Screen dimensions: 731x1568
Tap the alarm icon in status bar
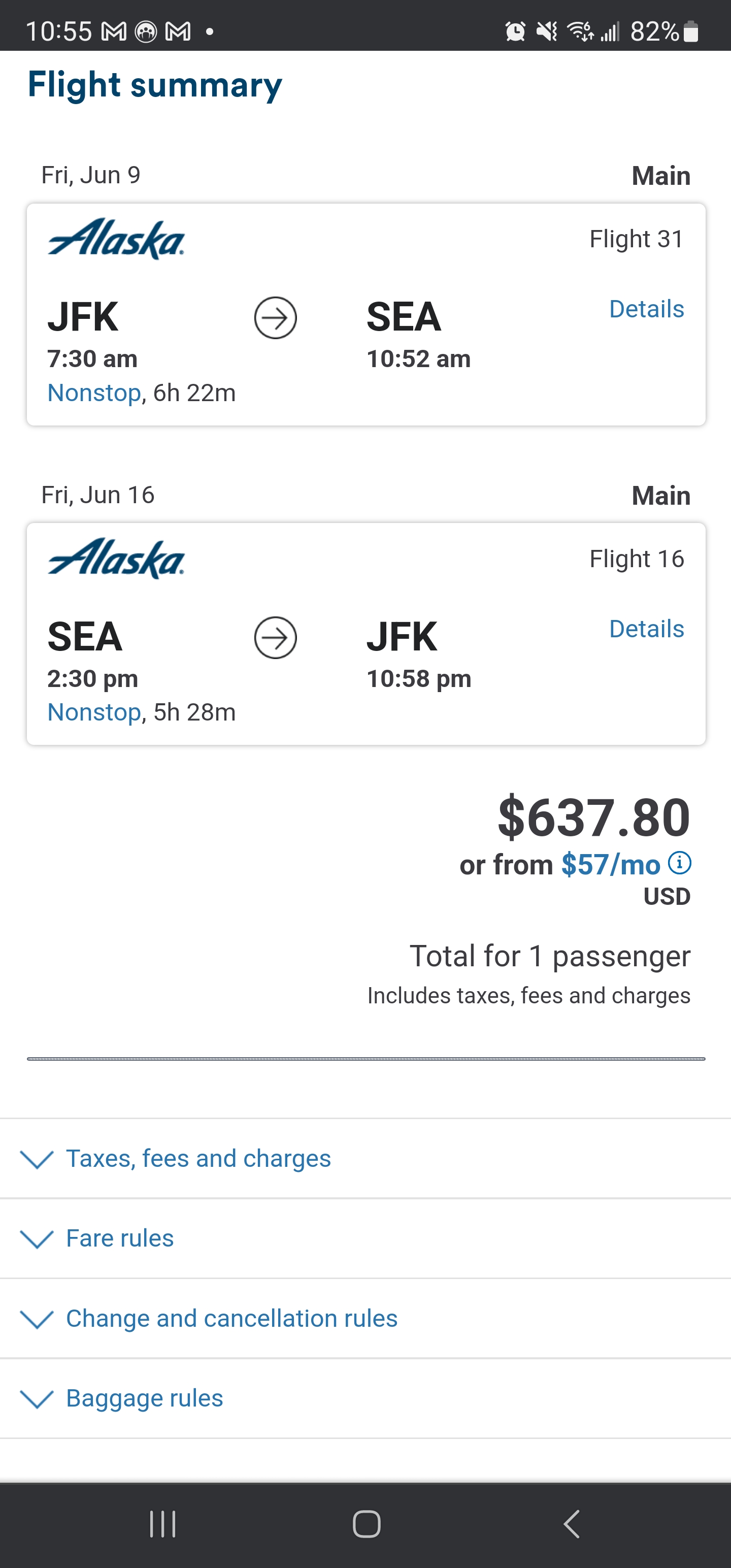(x=515, y=30)
